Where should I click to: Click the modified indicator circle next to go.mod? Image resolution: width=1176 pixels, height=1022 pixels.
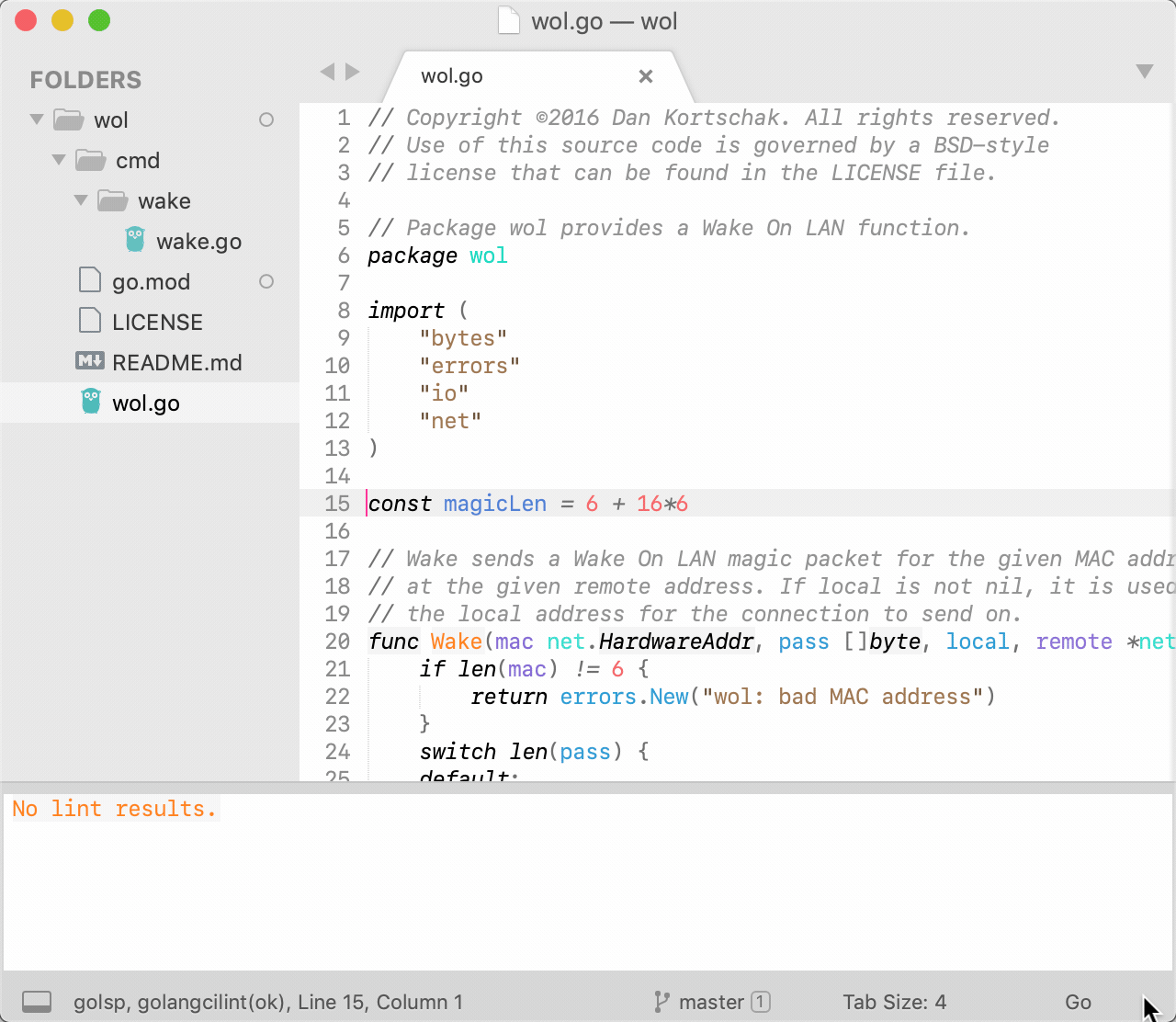pos(266,281)
